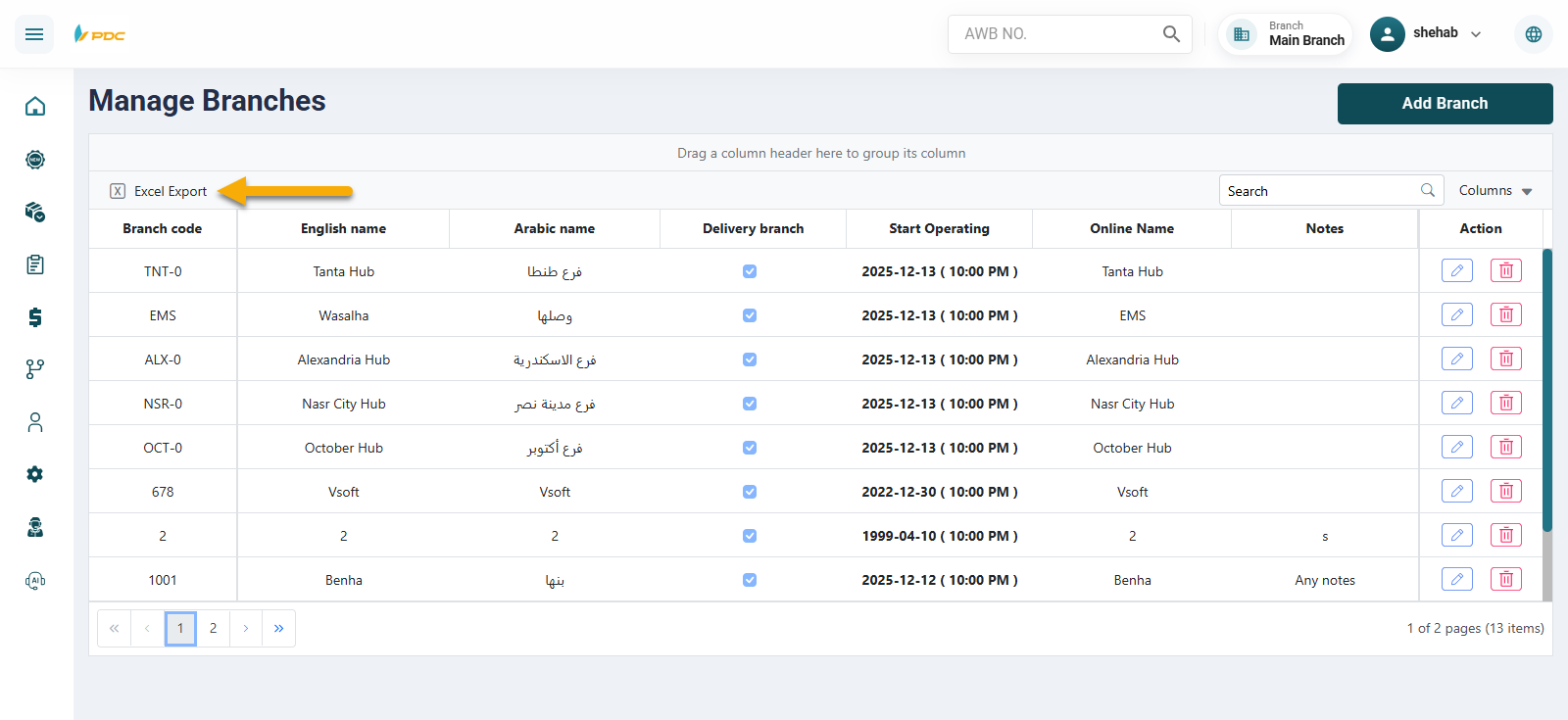Toggle delivery branch checkbox for Wasalha
The image size is (1568, 720).
750,315
